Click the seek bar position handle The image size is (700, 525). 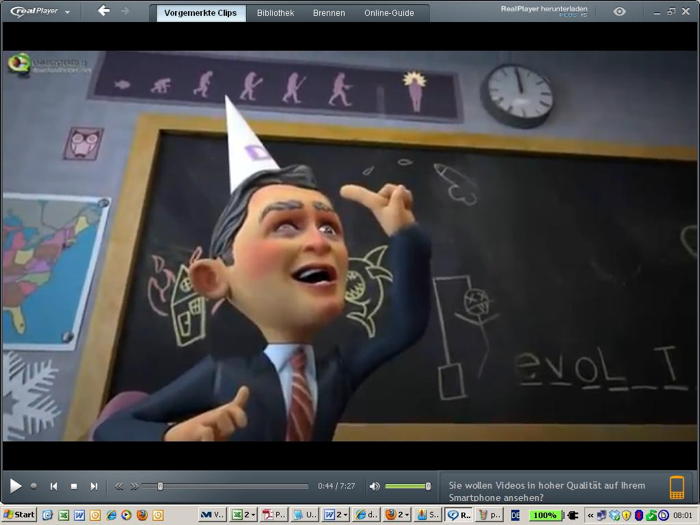point(160,486)
